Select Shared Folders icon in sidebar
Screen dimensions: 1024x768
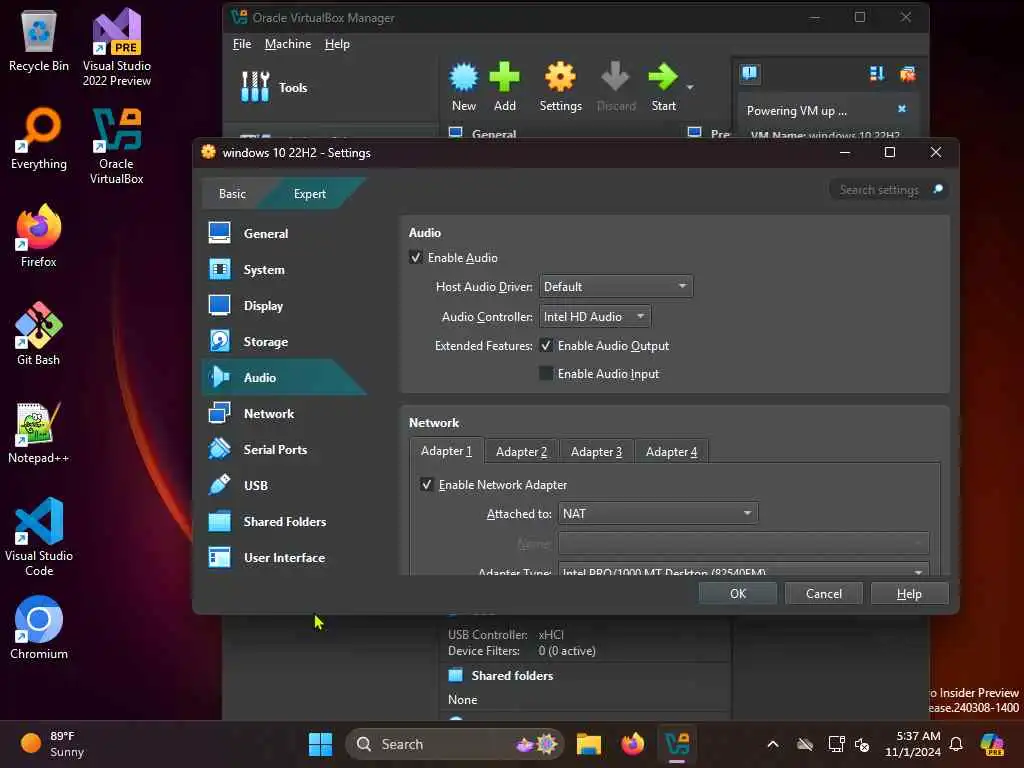coord(219,521)
